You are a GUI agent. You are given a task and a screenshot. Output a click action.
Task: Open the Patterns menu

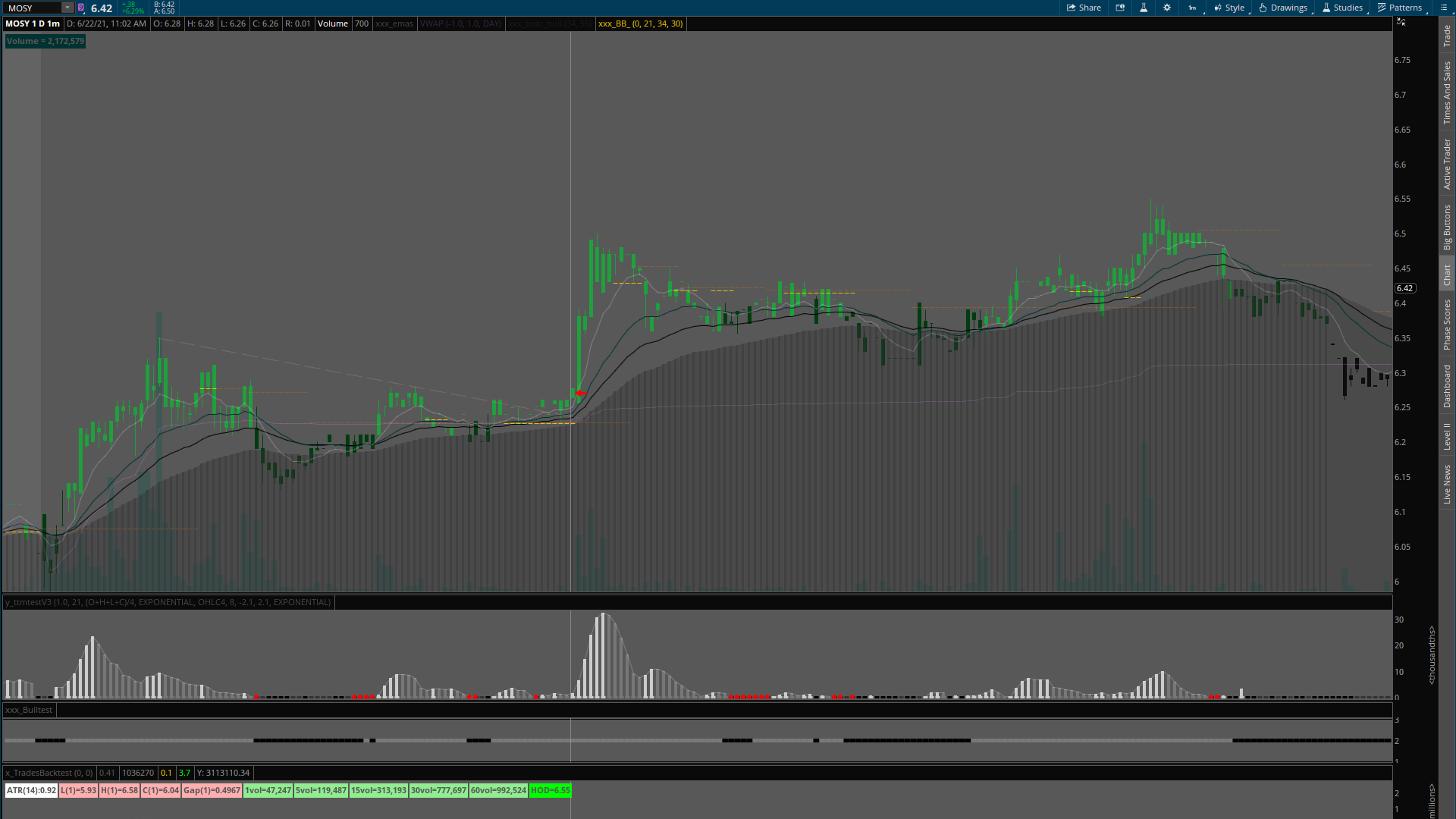[x=1399, y=8]
